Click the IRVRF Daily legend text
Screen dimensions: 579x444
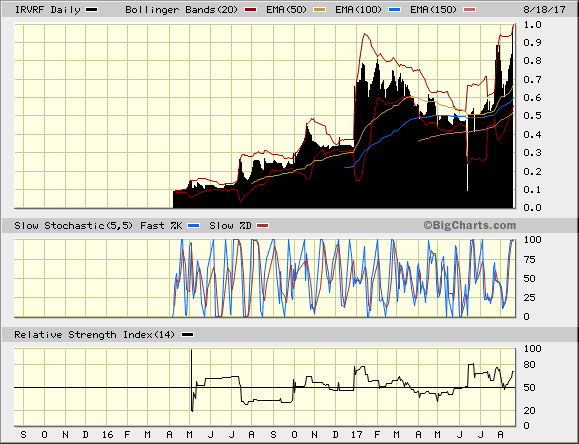(x=48, y=10)
